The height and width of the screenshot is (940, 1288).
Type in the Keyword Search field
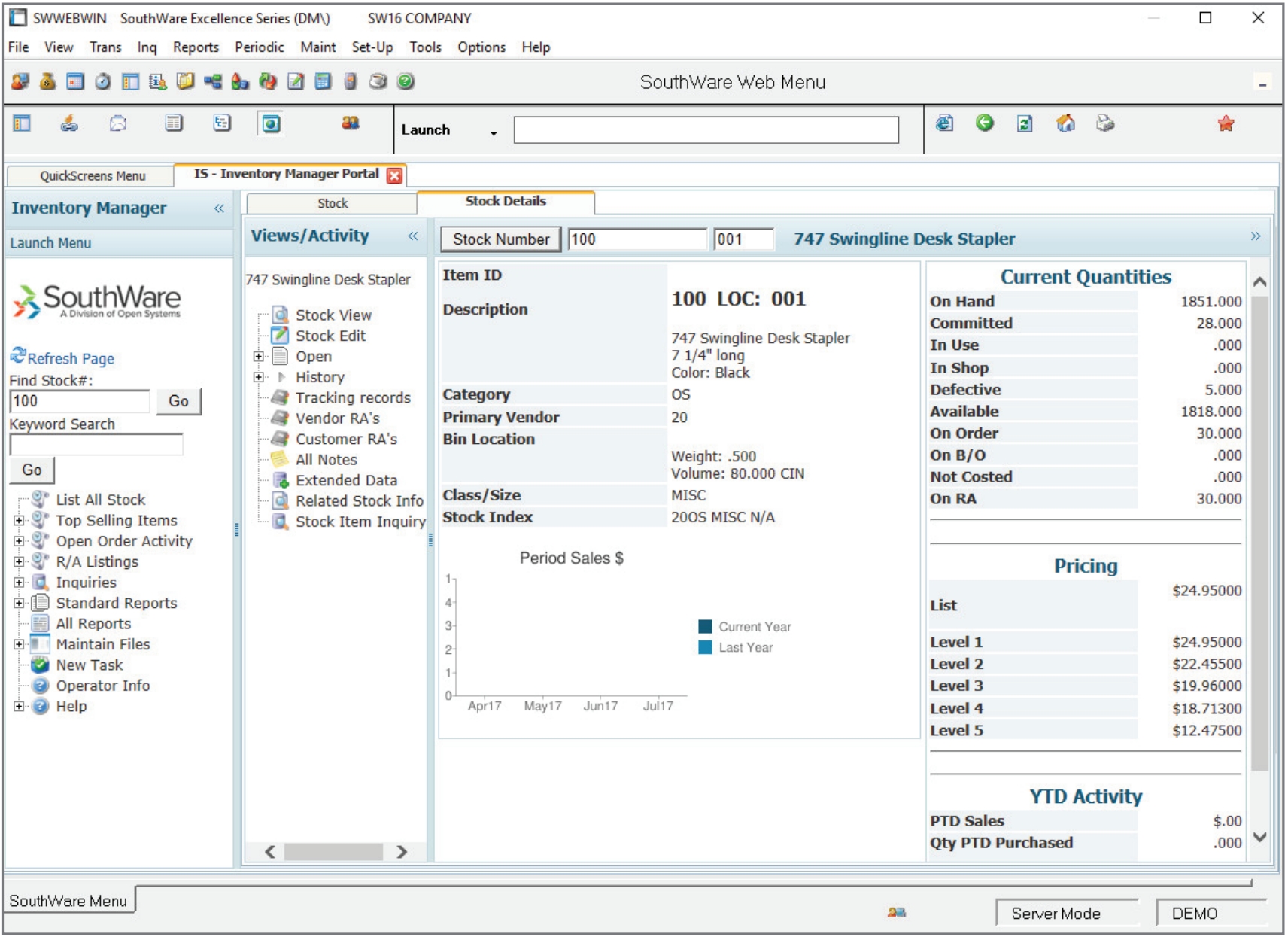[96, 445]
